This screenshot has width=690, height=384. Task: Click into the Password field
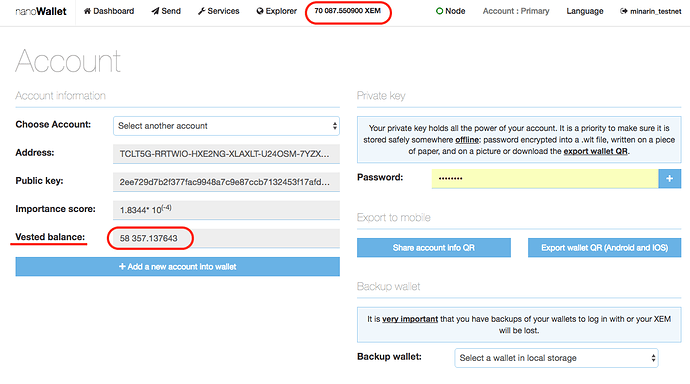(x=545, y=179)
